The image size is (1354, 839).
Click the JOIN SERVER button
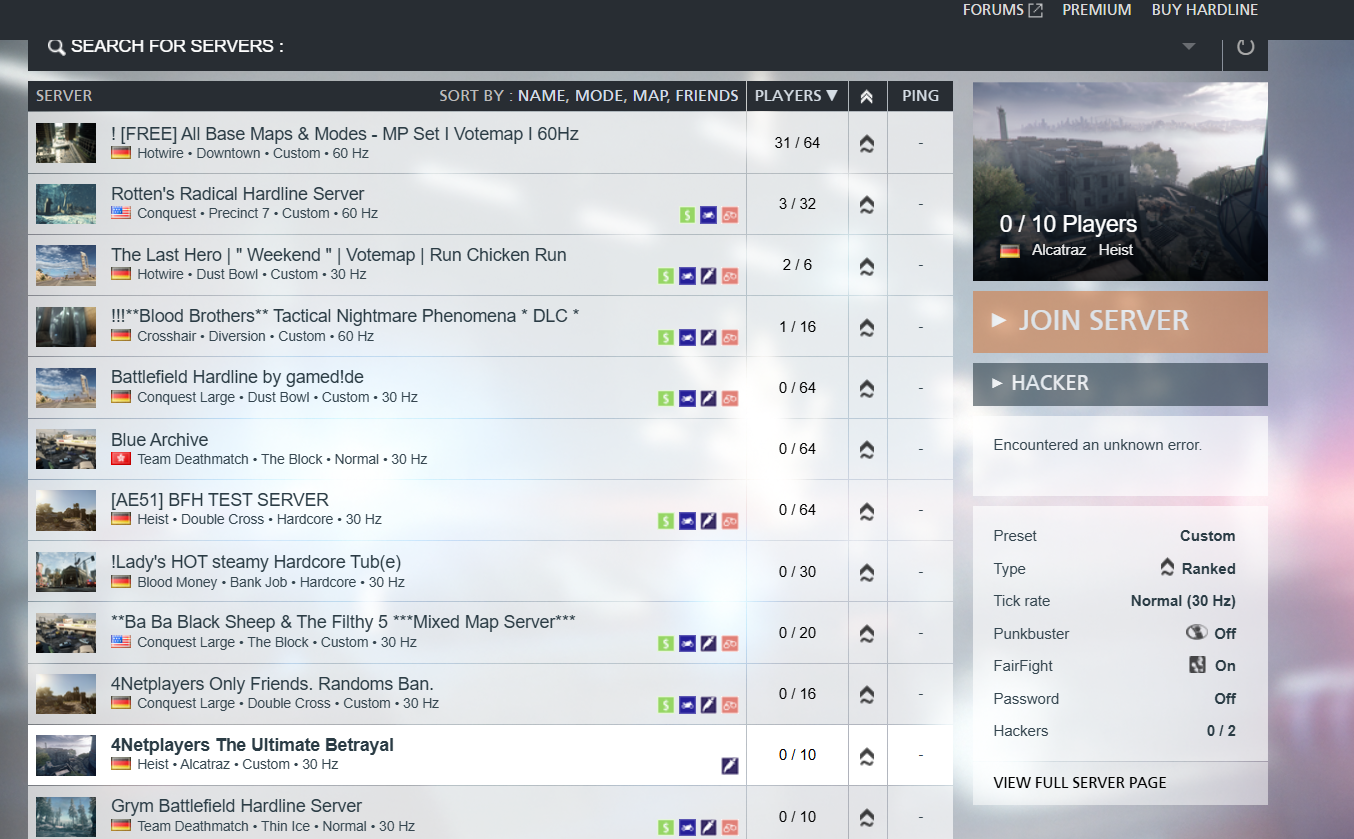pos(1120,321)
